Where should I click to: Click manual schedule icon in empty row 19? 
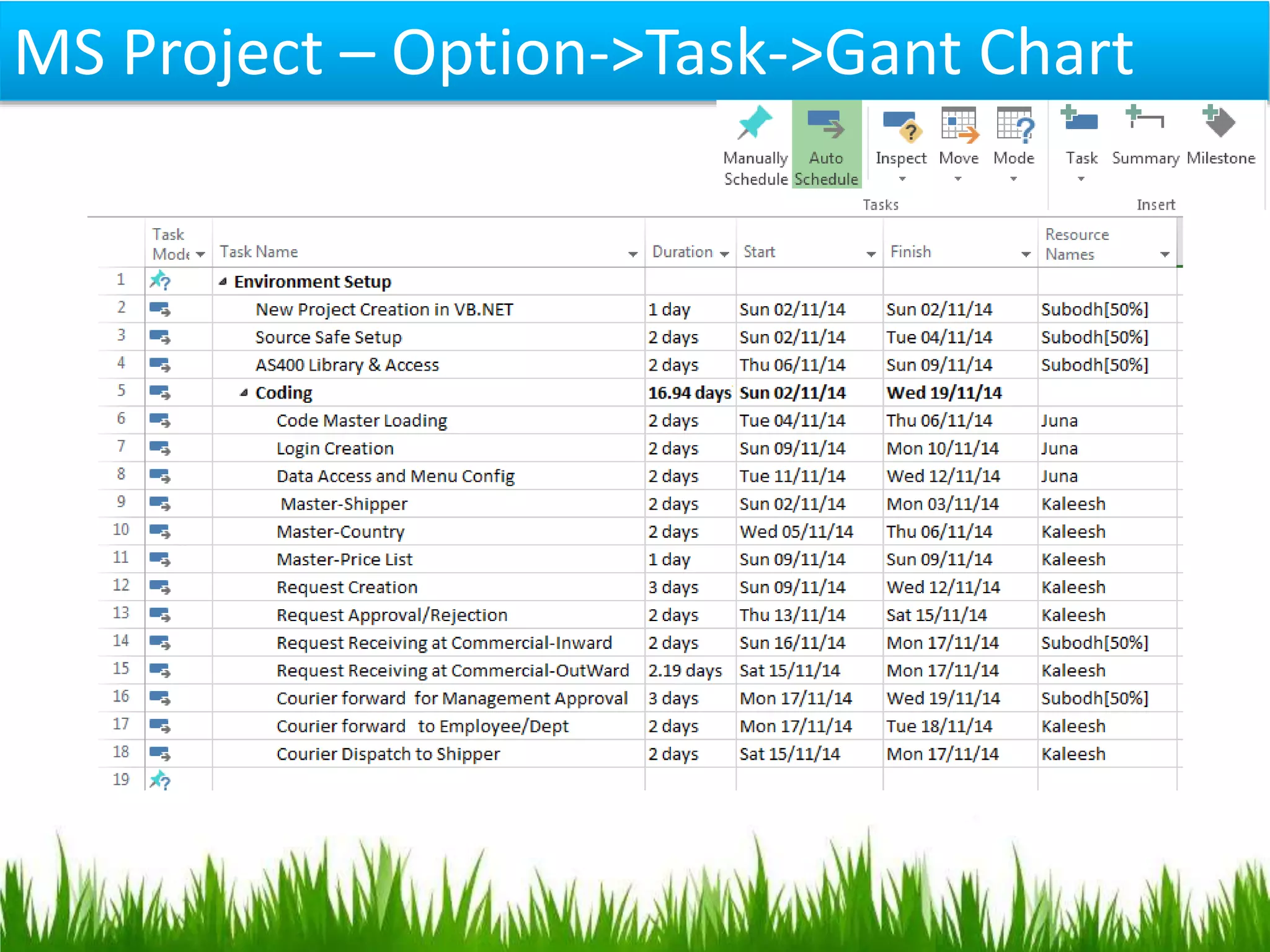[160, 780]
